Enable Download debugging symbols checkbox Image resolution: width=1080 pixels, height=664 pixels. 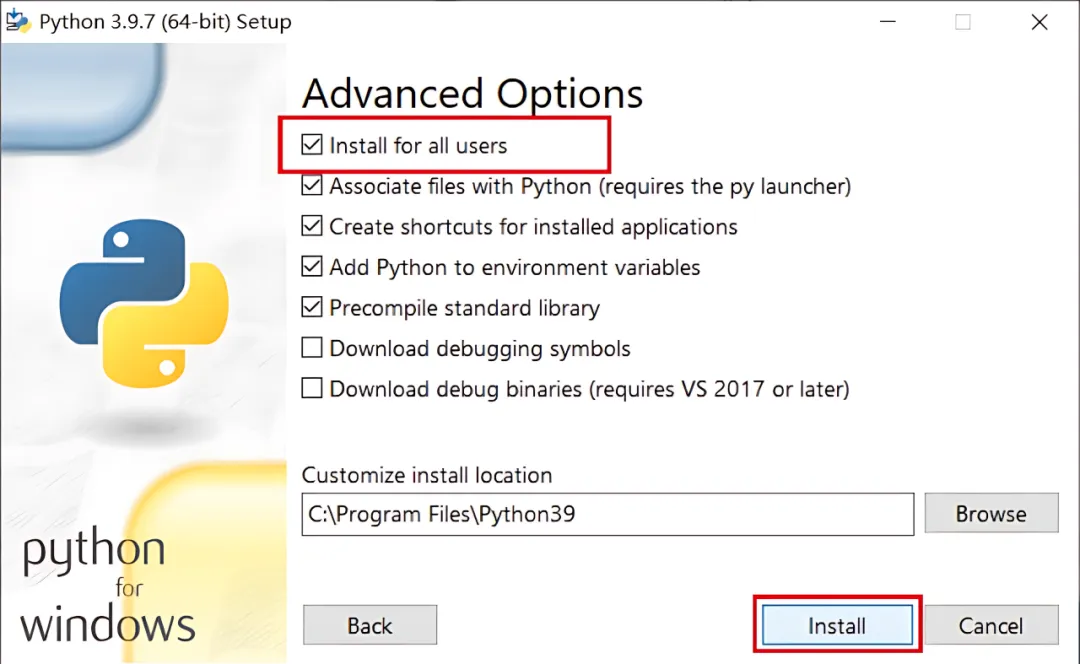[312, 348]
